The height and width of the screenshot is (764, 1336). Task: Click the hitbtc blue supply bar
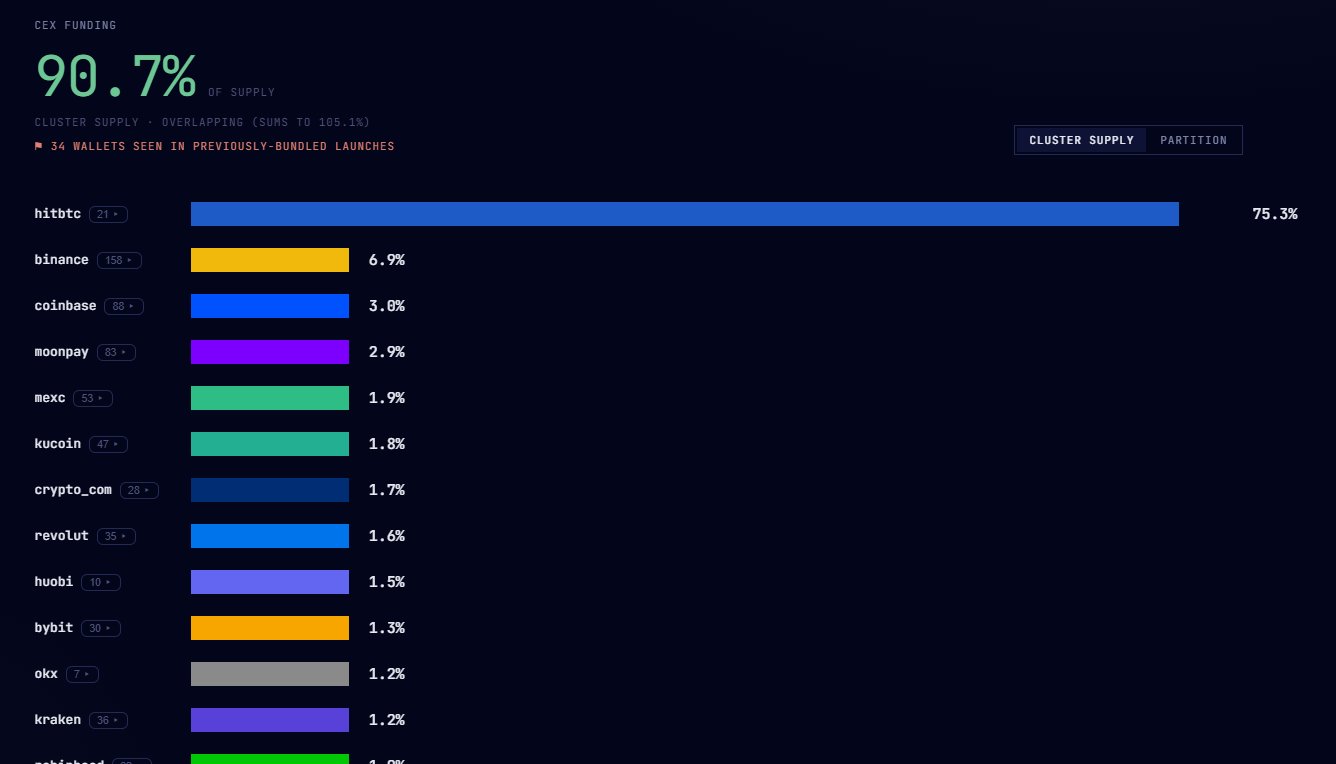685,214
